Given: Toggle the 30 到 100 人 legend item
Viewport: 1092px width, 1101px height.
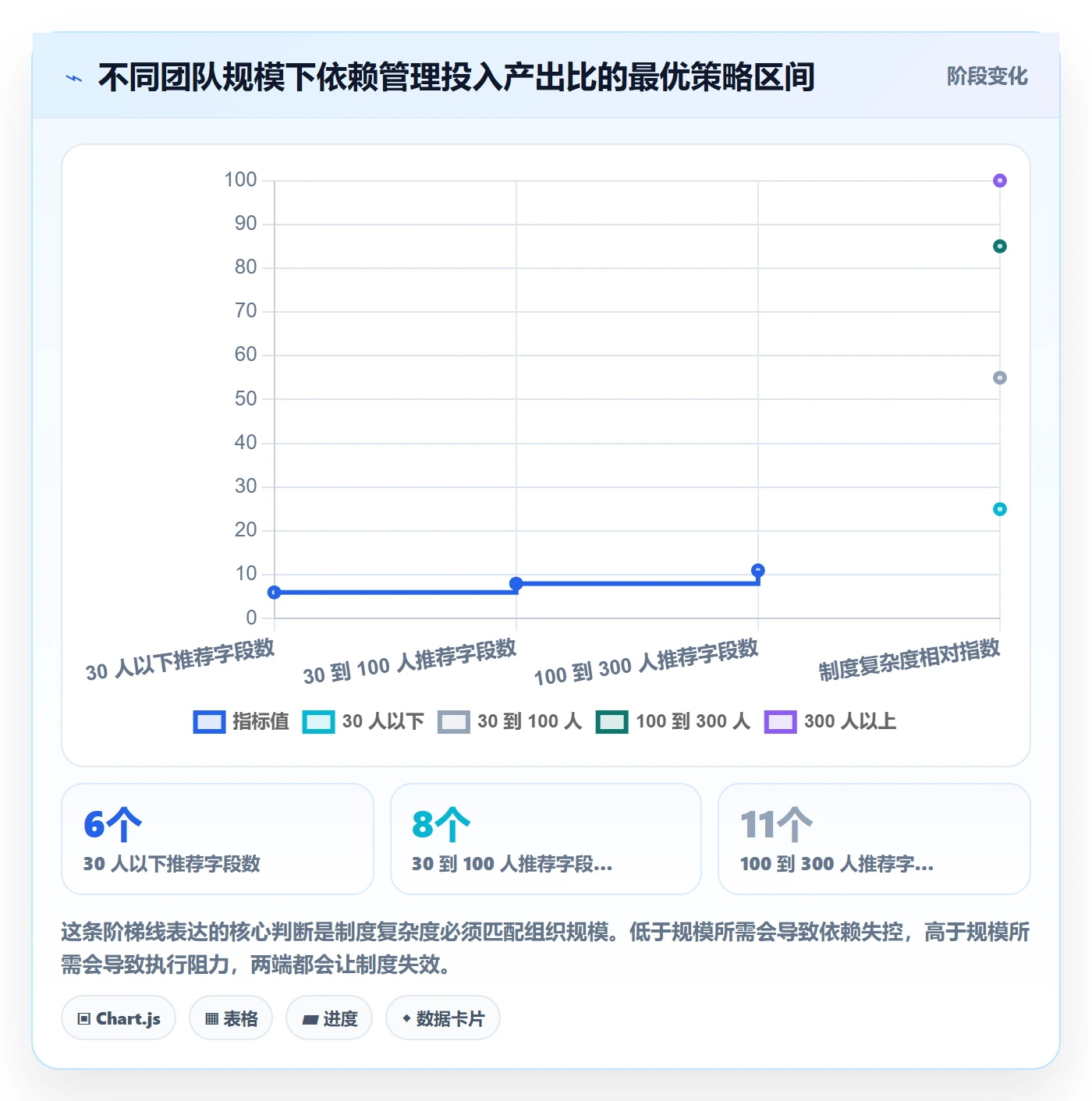Looking at the screenshot, I should [510, 722].
